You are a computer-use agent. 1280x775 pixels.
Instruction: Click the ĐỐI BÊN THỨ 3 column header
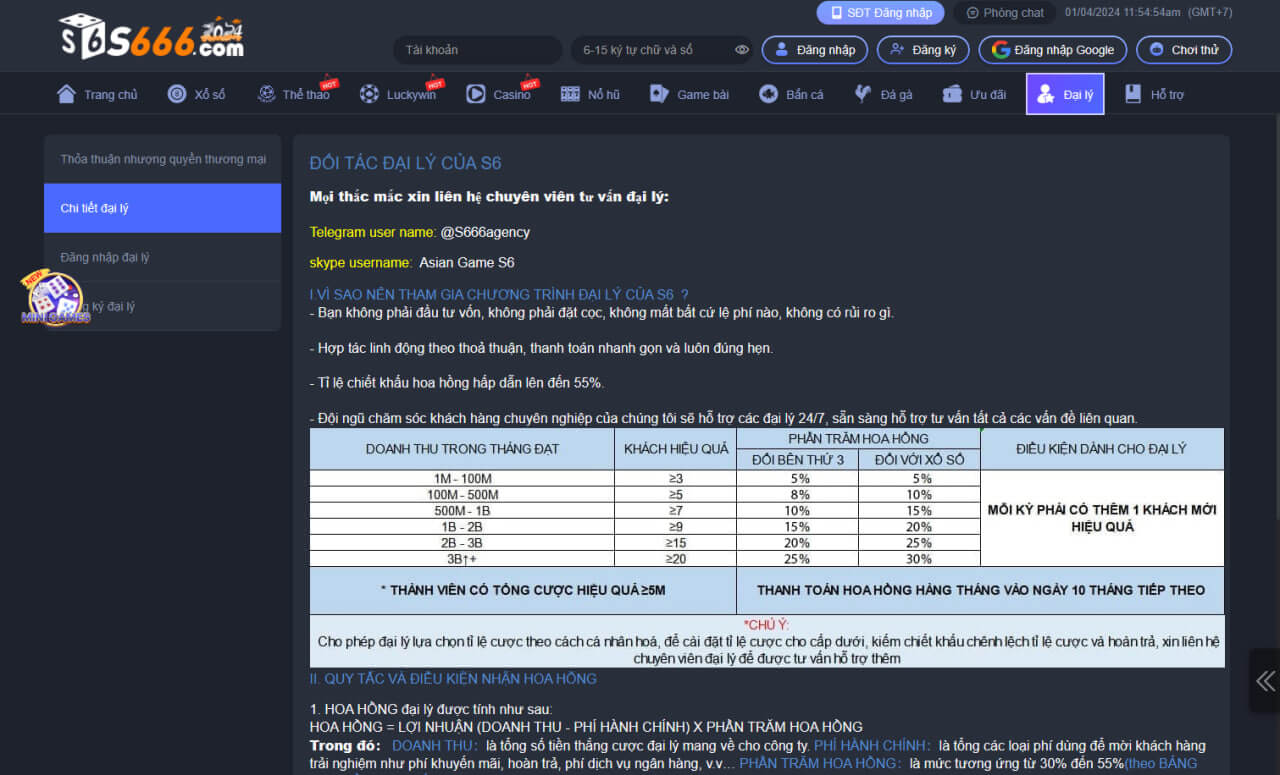tap(798, 459)
